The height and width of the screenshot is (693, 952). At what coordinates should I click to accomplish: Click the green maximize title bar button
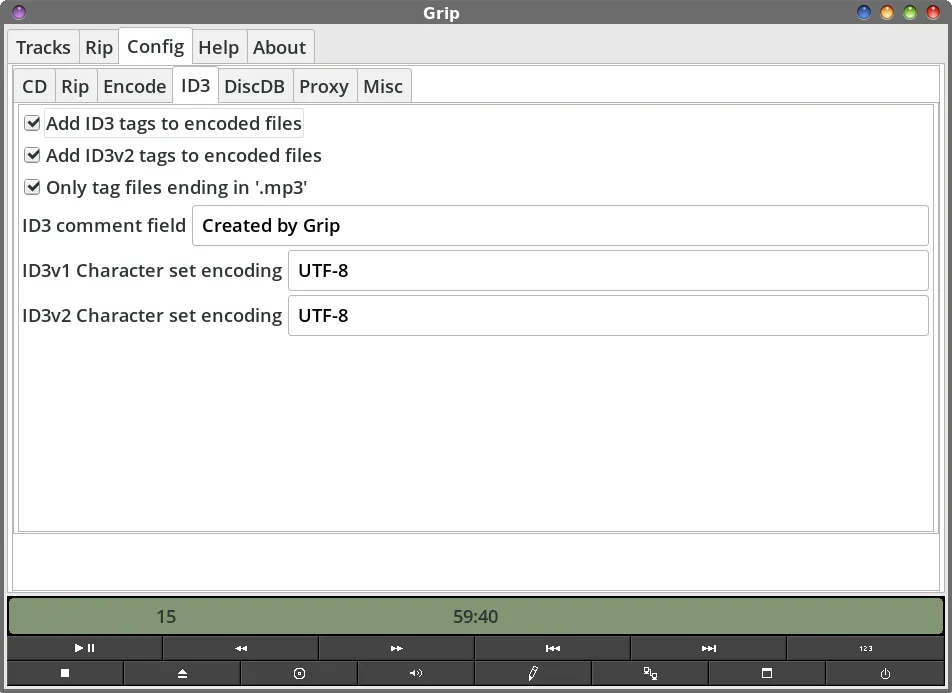click(x=910, y=12)
